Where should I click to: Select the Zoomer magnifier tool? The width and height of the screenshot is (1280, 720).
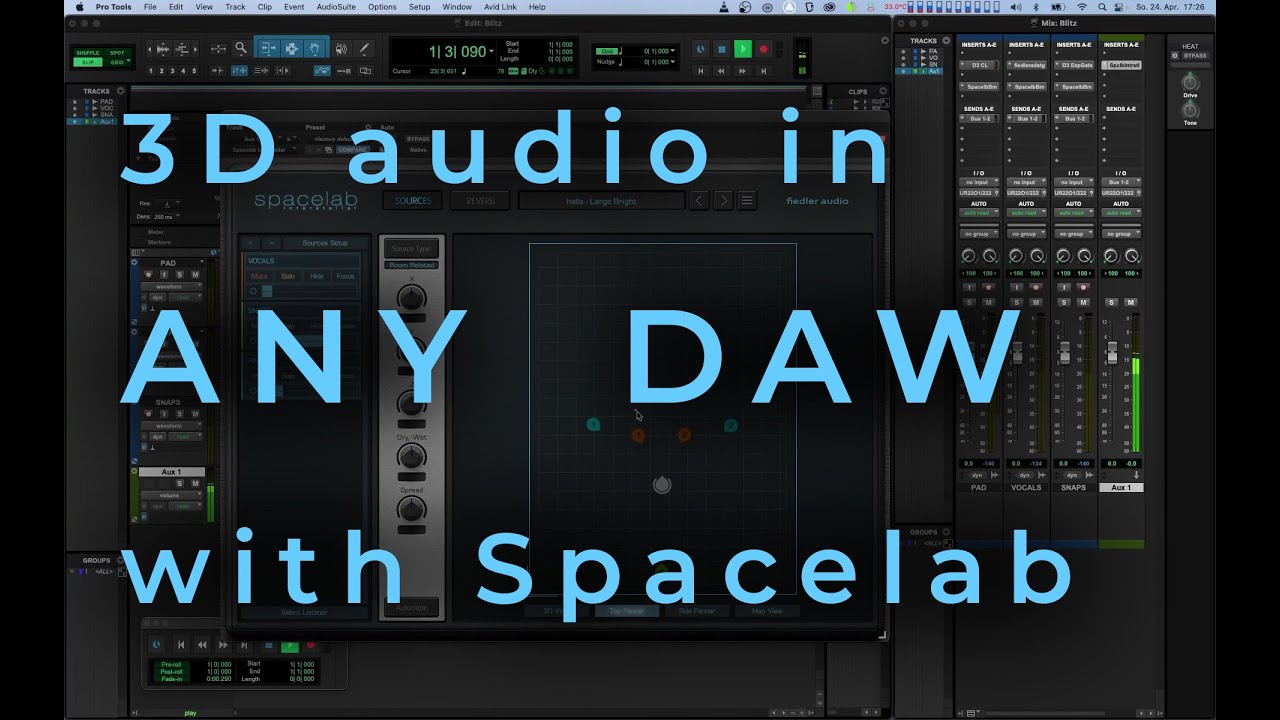pyautogui.click(x=241, y=48)
